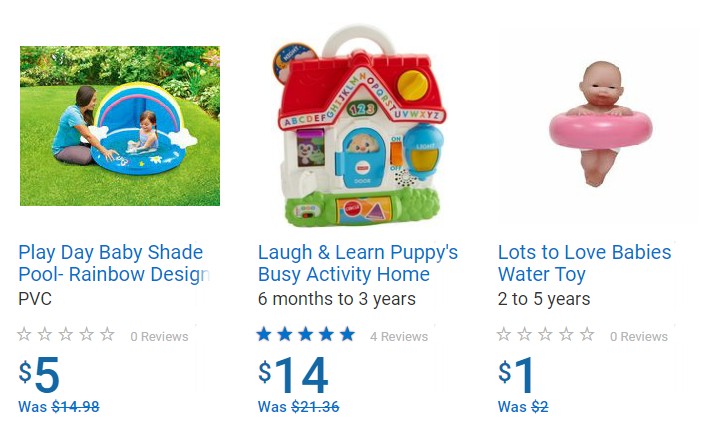This screenshot has width=709, height=436.
Task: Click the $5 price of the Baby Shade Pool
Action: 40,376
